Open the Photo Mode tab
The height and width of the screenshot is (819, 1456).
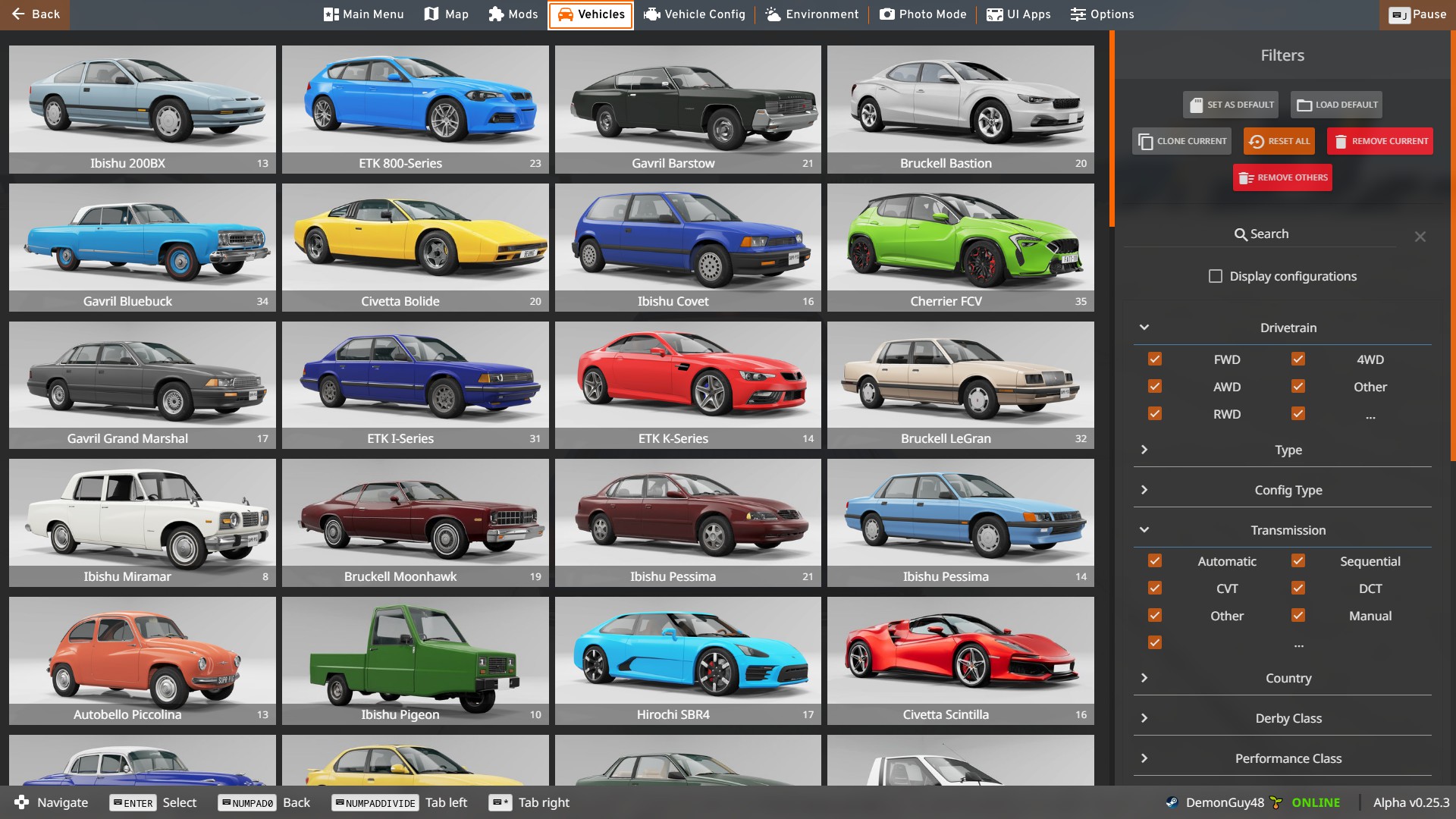pos(923,14)
